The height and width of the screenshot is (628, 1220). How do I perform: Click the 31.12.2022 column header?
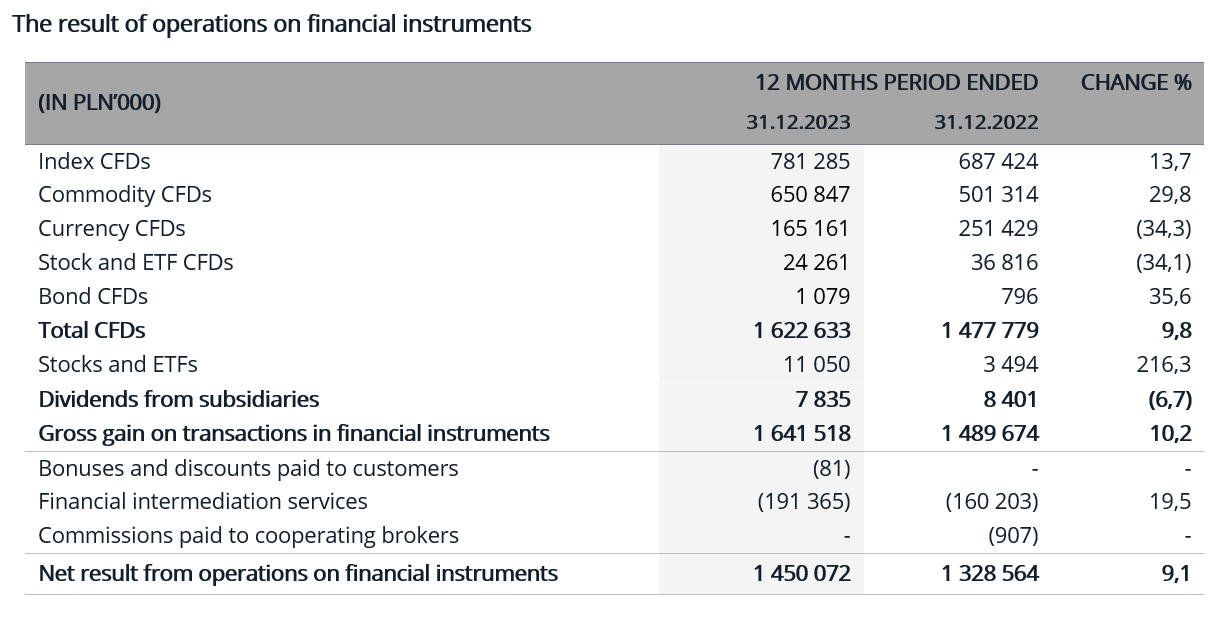pos(986,123)
